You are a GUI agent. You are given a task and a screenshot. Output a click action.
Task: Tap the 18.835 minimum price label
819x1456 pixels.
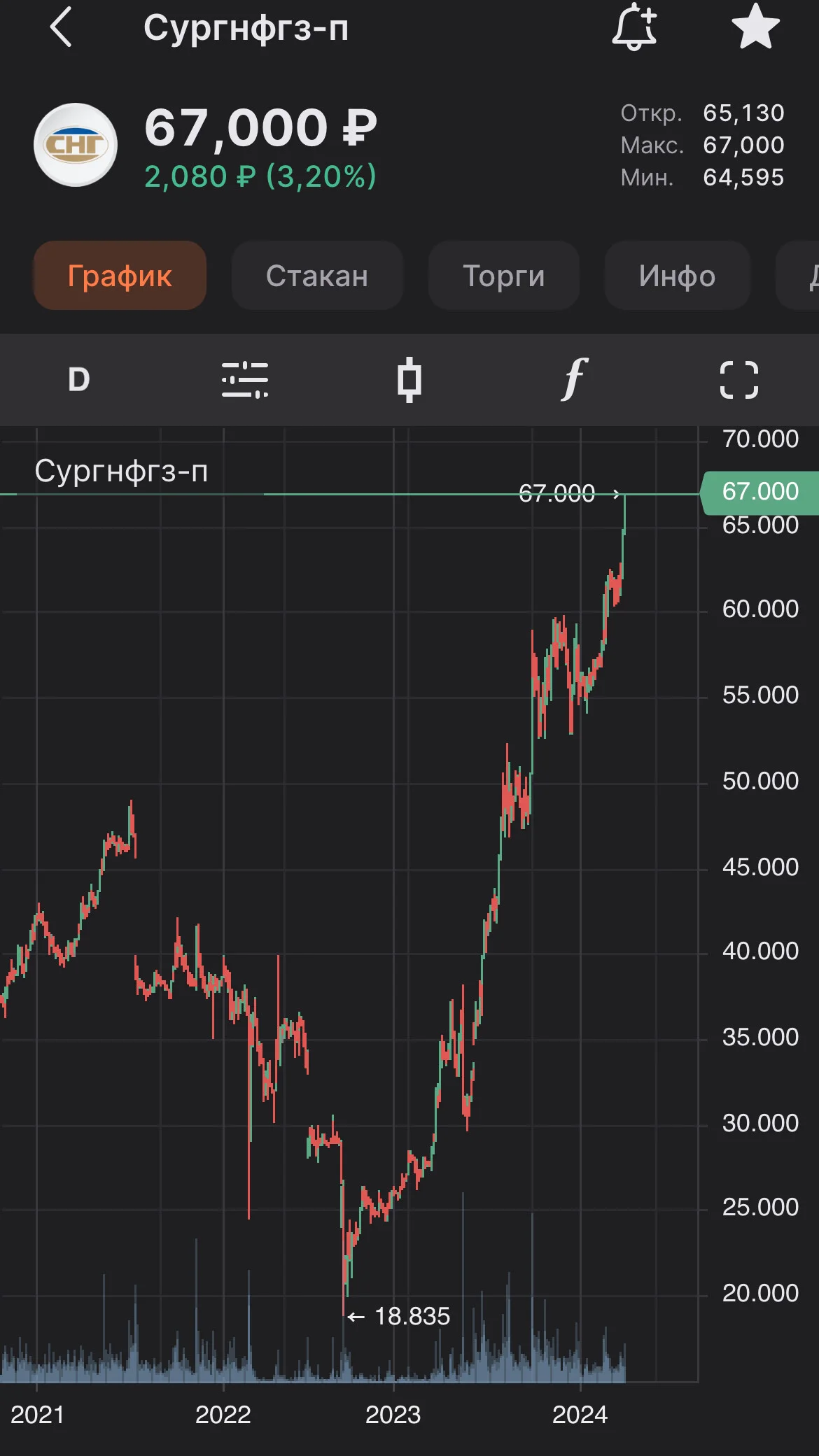[x=412, y=1316]
